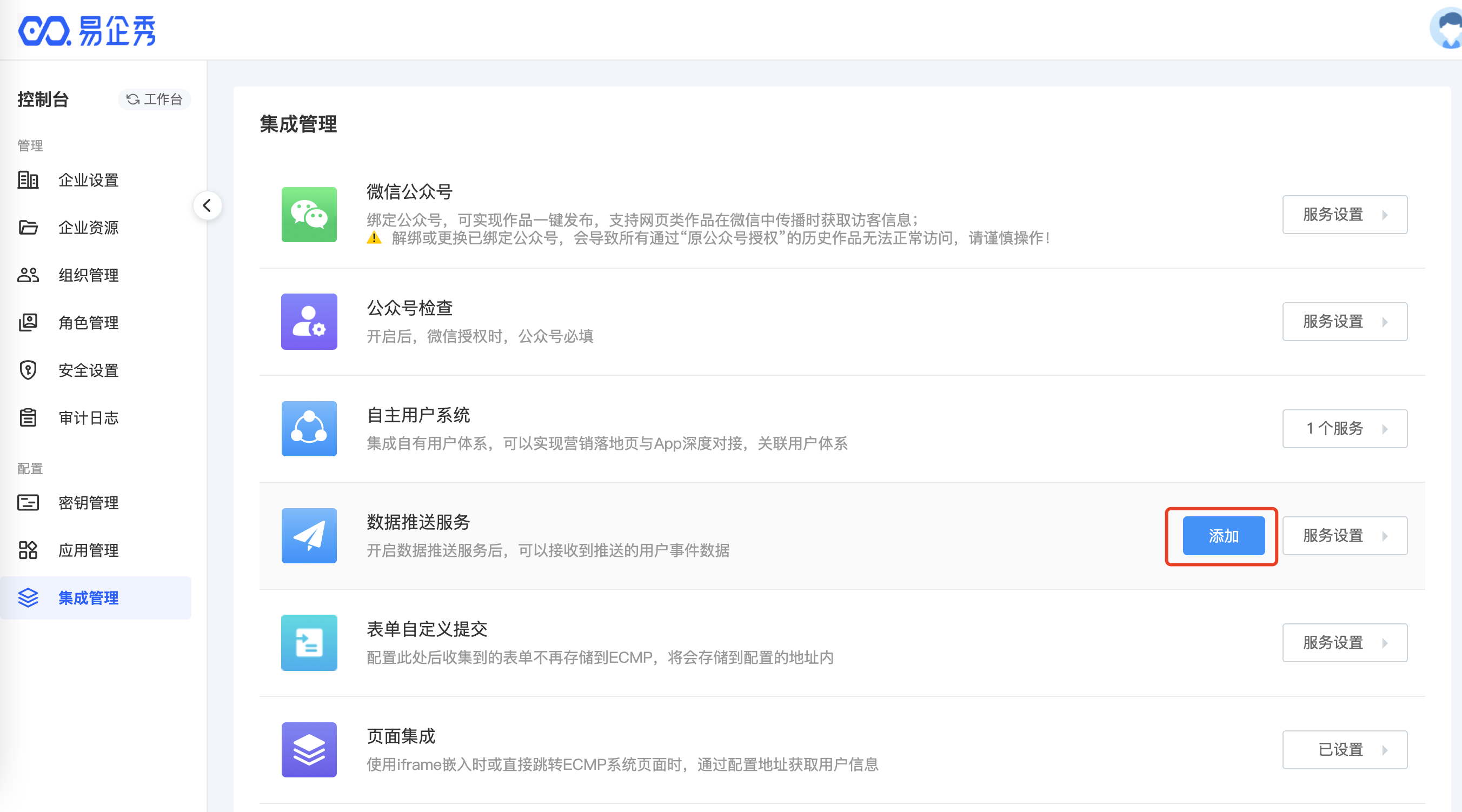This screenshot has width=1462, height=812.
Task: Click the 控制台 heading in sidebar
Action: pos(43,99)
